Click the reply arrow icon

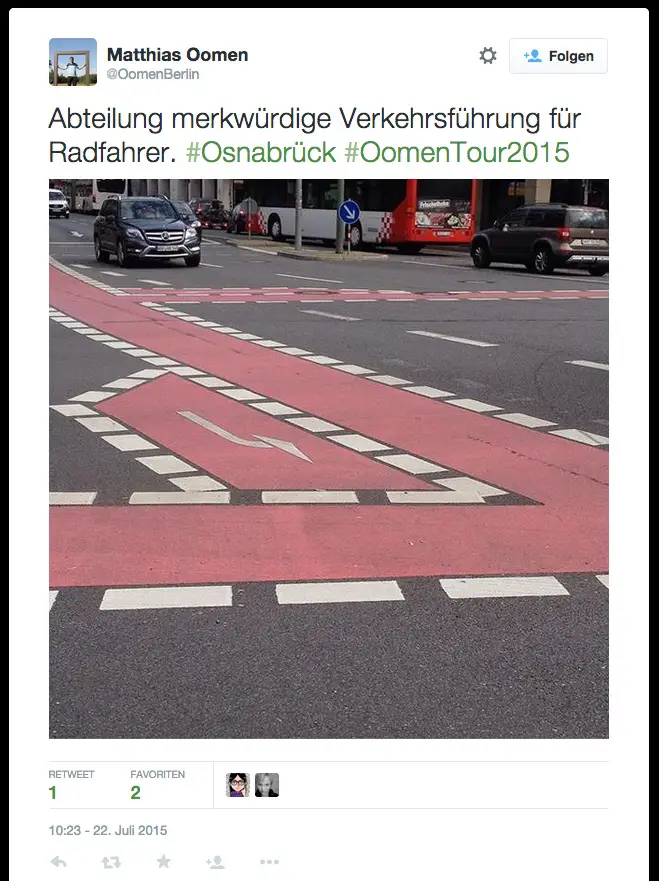(x=58, y=861)
